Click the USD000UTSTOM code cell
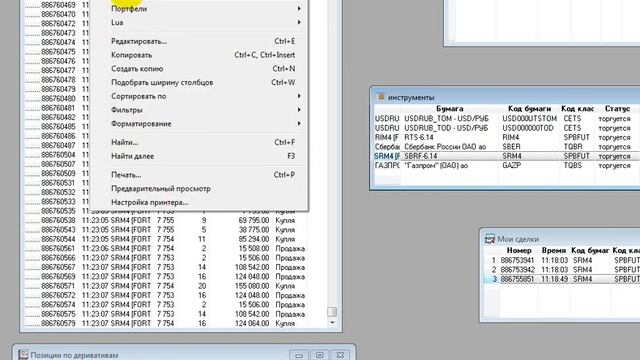The width and height of the screenshot is (640, 360). click(529, 118)
